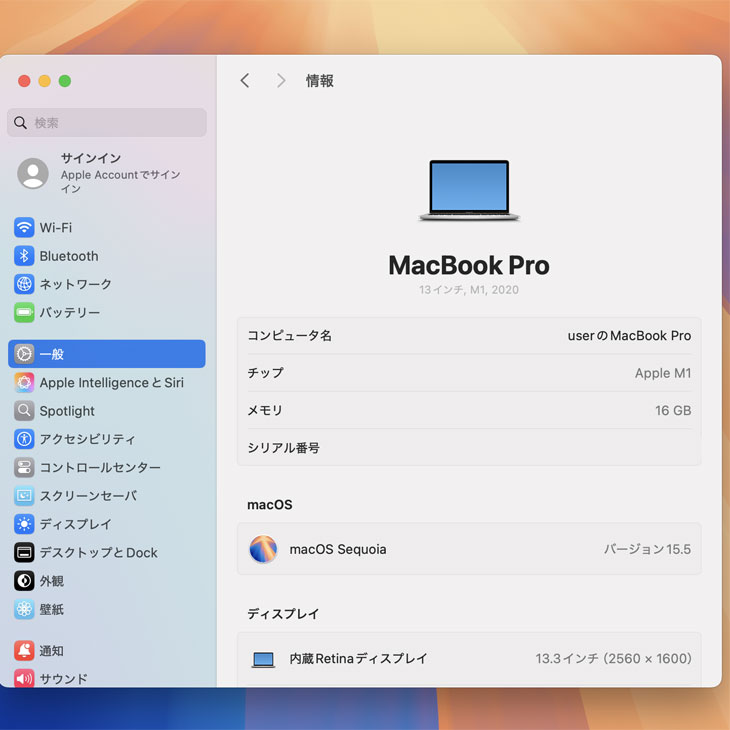Click the forward chevron button
Image resolution: width=730 pixels, height=730 pixels.
[281, 81]
